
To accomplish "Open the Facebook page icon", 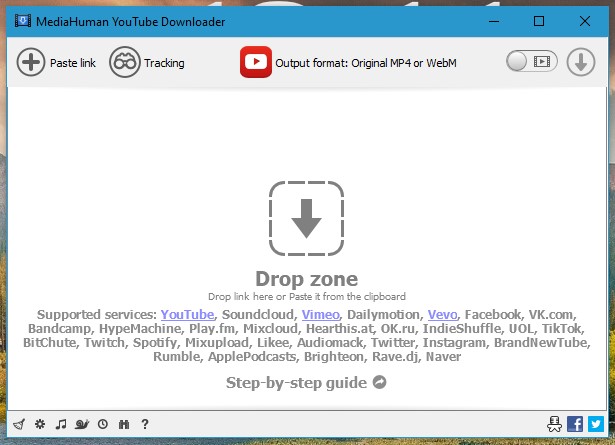I will pyautogui.click(x=575, y=424).
